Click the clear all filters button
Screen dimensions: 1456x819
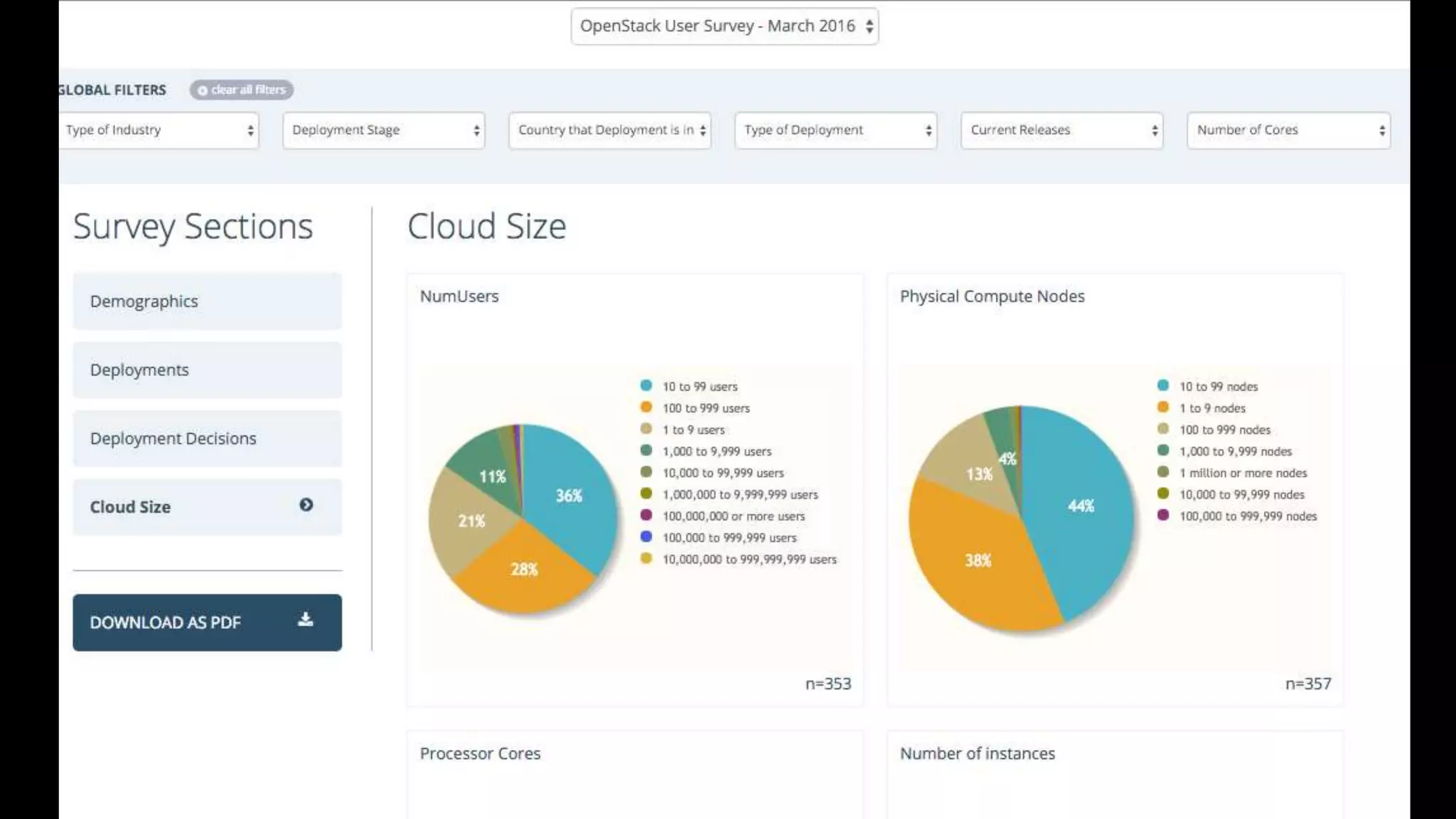coord(242,90)
